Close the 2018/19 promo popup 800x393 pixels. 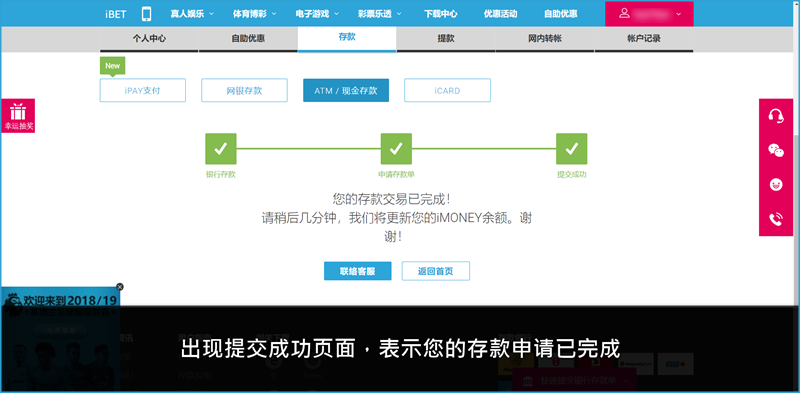tap(120, 287)
